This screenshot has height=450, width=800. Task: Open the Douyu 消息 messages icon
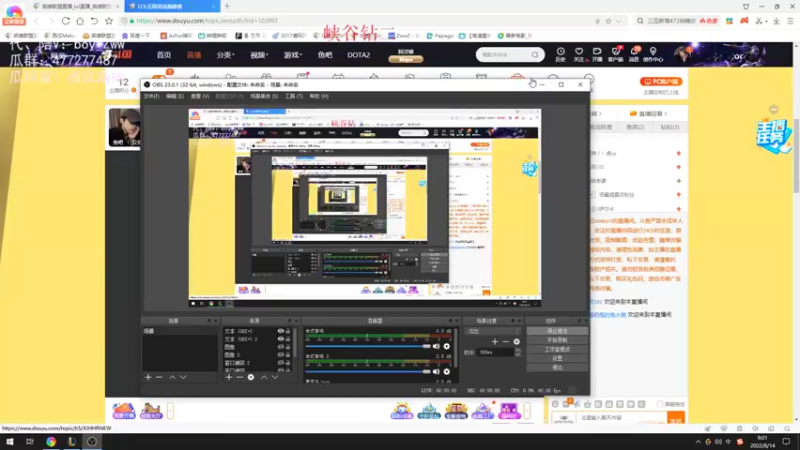pyautogui.click(x=634, y=54)
